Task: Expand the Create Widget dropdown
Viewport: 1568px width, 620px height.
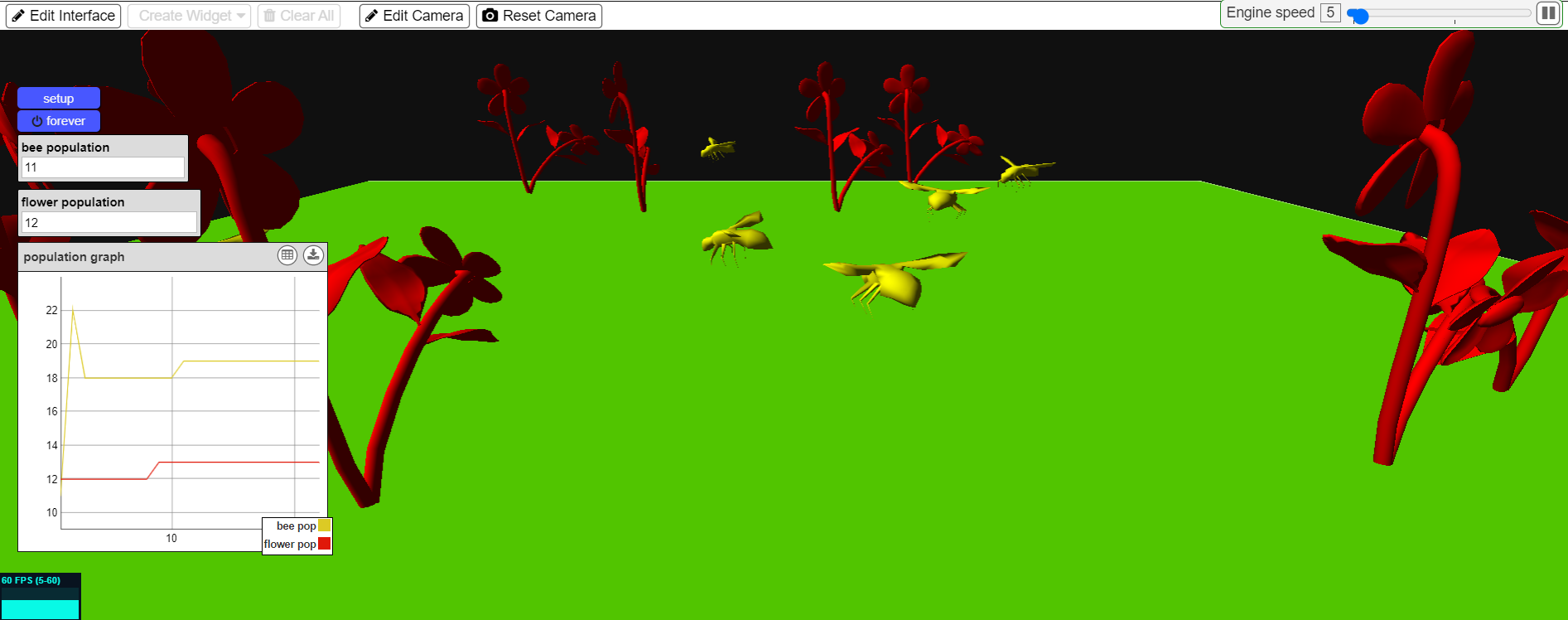Action: click(189, 16)
